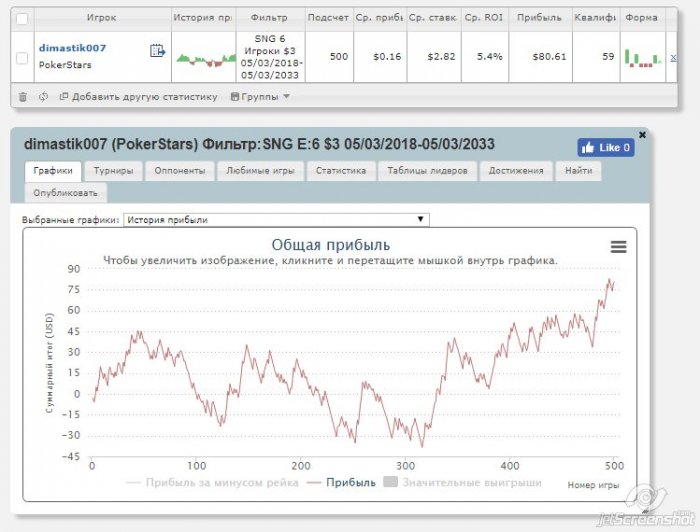Image resolution: width=700 pixels, height=532 pixels.
Task: Switch to the Достижения tab
Action: (516, 171)
